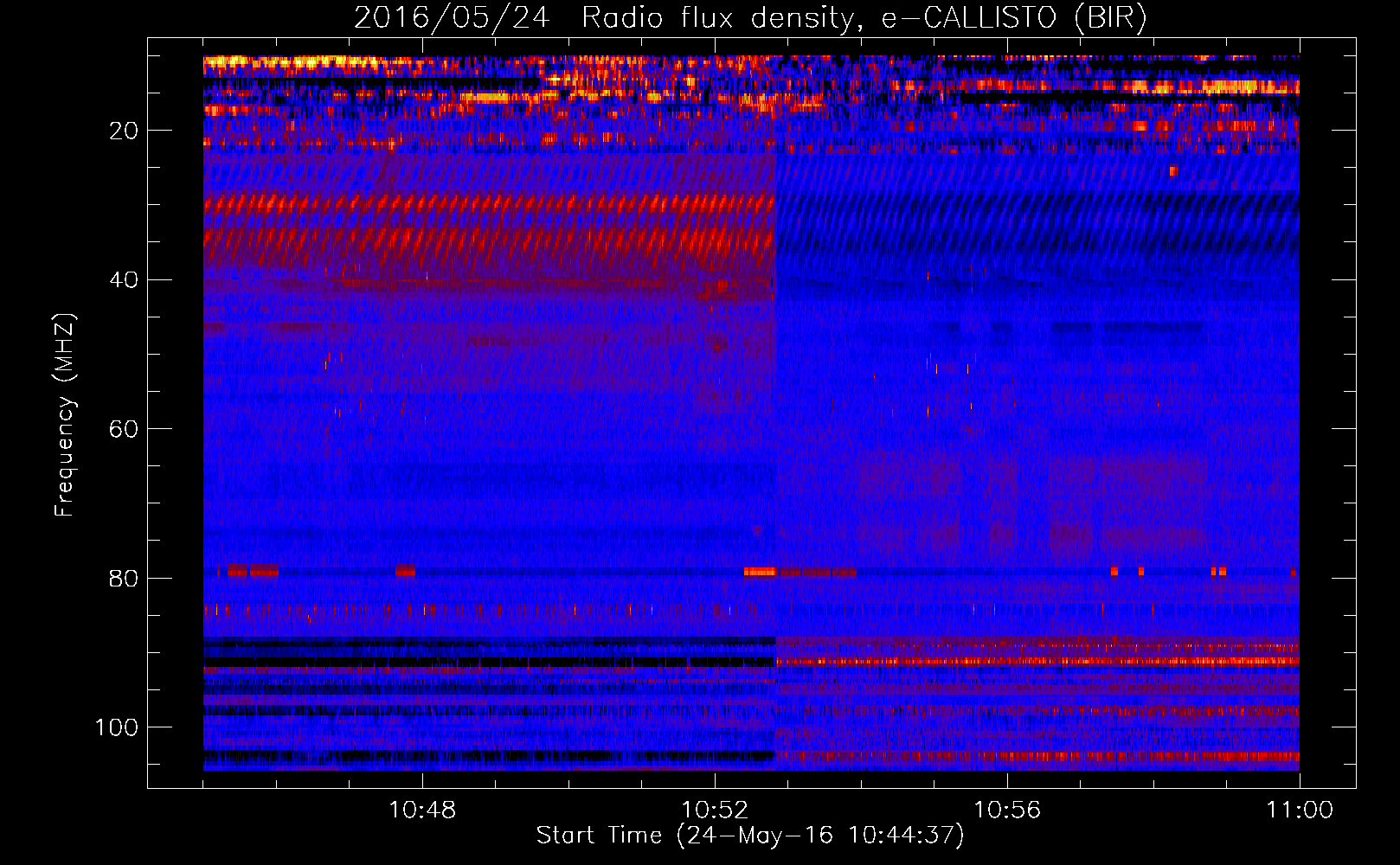Select the 10:52 time tick label
This screenshot has height=865, width=1400.
pos(715,811)
